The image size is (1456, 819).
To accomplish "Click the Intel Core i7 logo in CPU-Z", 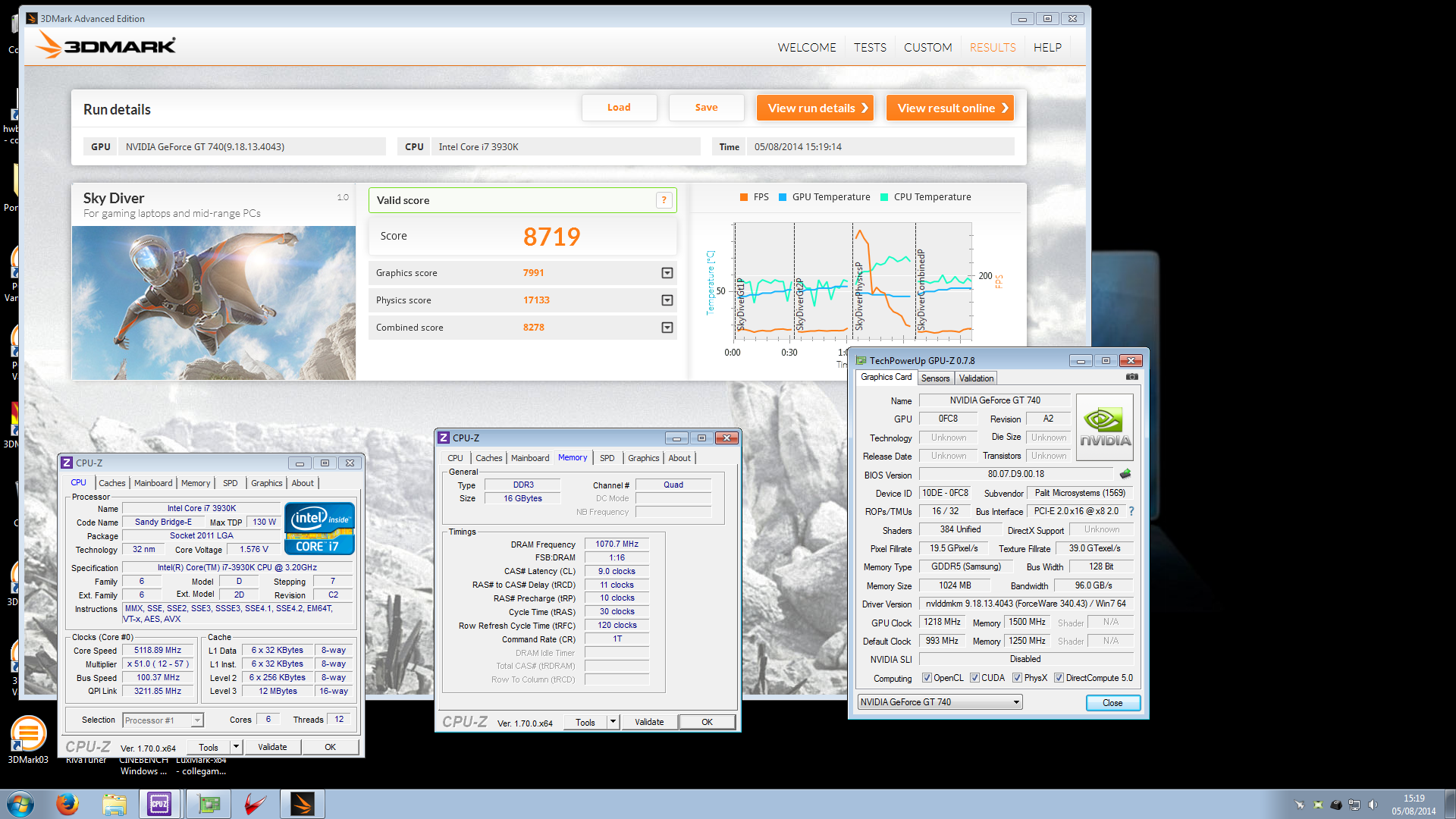I will 319,529.
